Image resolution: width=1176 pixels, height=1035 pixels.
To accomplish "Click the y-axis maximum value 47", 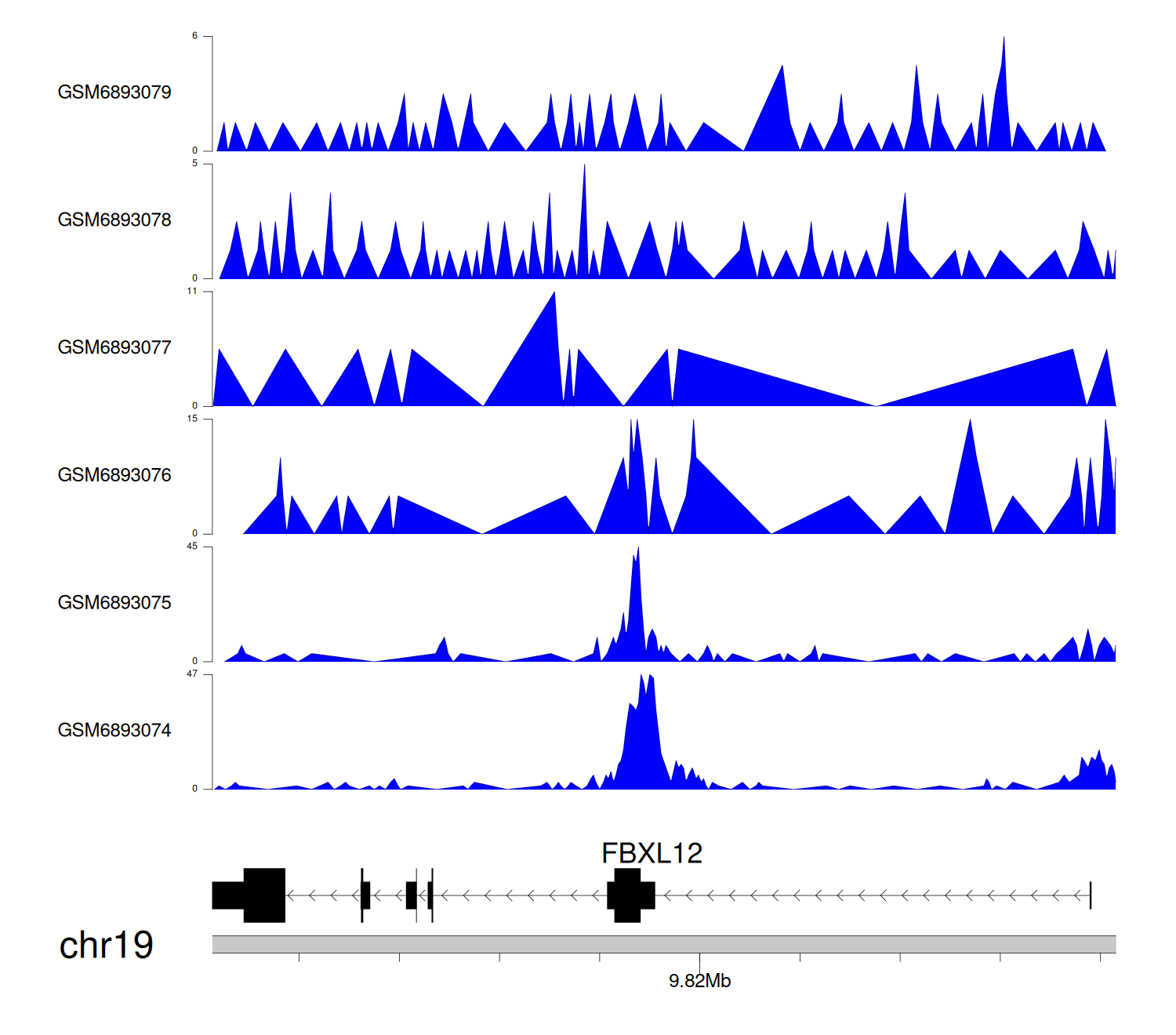I will 192,674.
